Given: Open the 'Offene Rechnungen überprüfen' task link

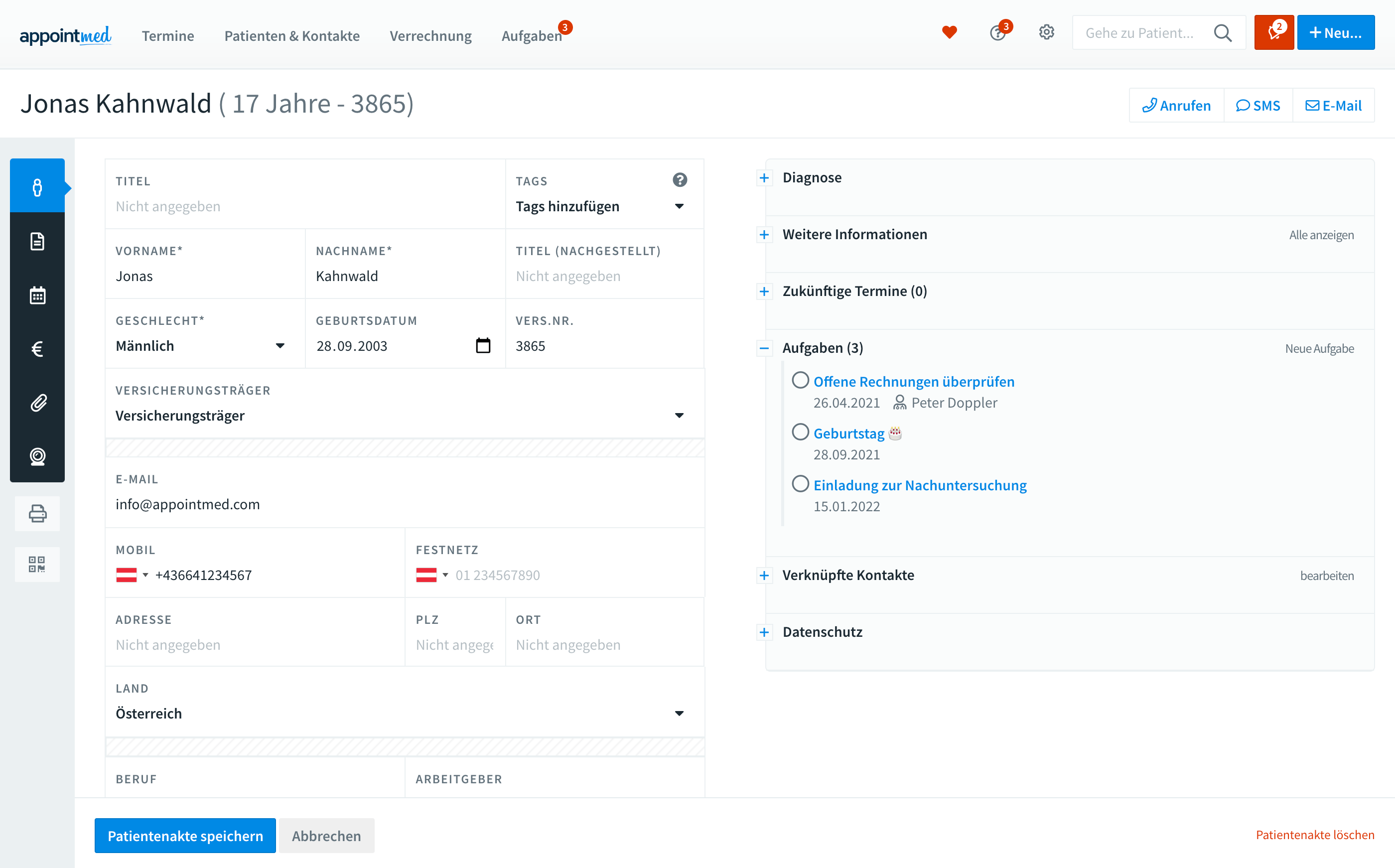Looking at the screenshot, I should coord(914,382).
